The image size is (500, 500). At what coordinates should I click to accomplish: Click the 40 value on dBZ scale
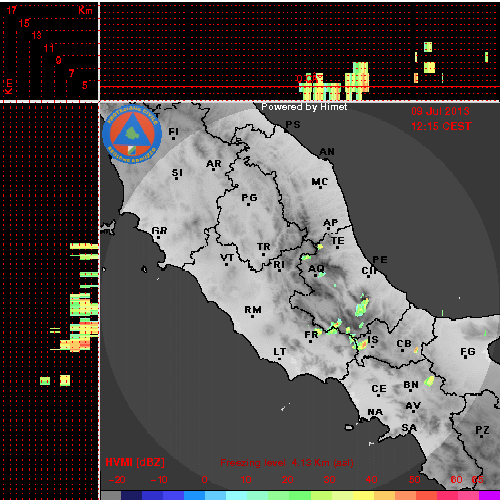[x=371, y=480]
